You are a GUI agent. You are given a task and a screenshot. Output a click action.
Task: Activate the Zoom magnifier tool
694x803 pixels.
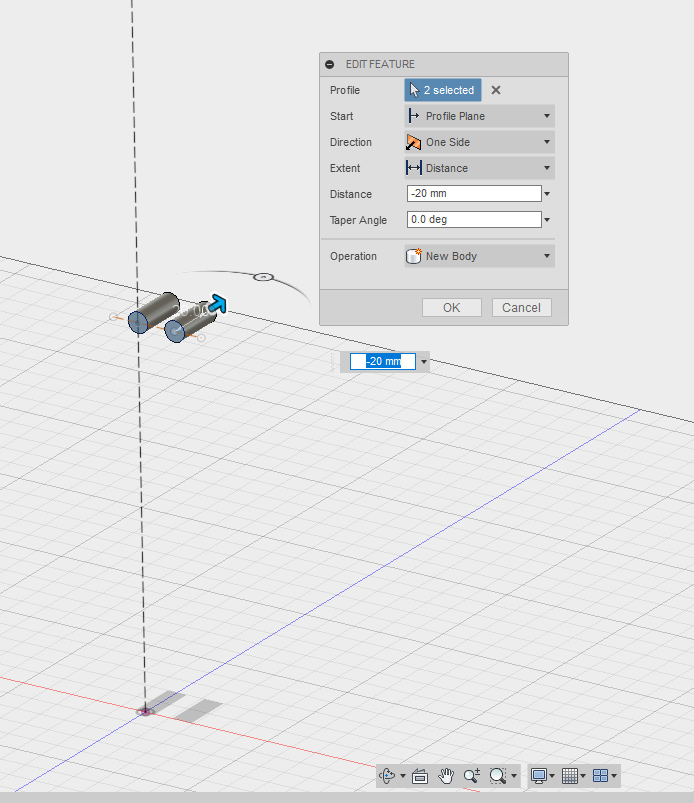(472, 776)
